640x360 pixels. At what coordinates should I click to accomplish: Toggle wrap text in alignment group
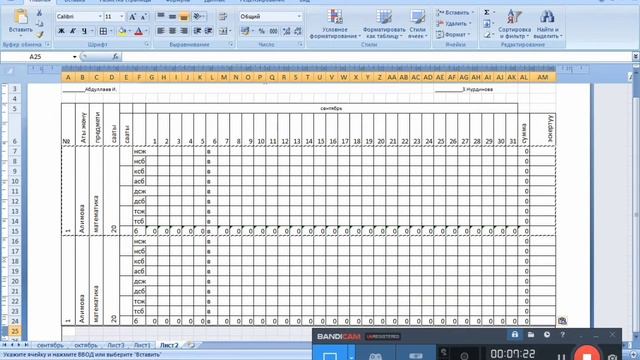click(x=223, y=16)
